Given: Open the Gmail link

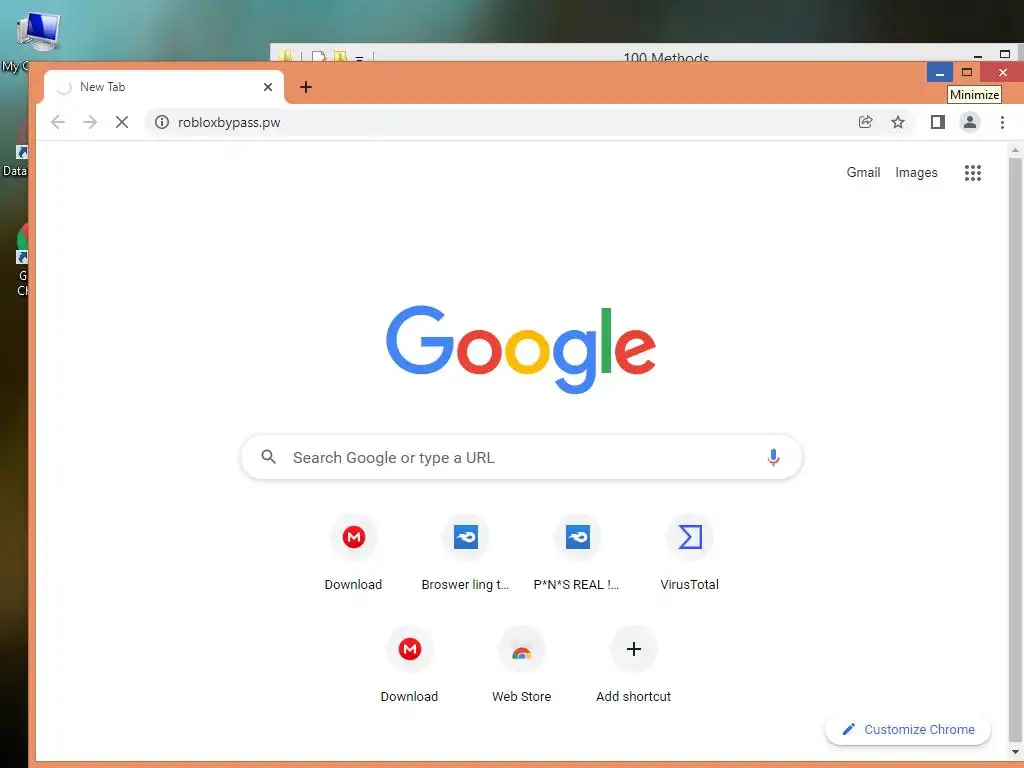Looking at the screenshot, I should 863,172.
